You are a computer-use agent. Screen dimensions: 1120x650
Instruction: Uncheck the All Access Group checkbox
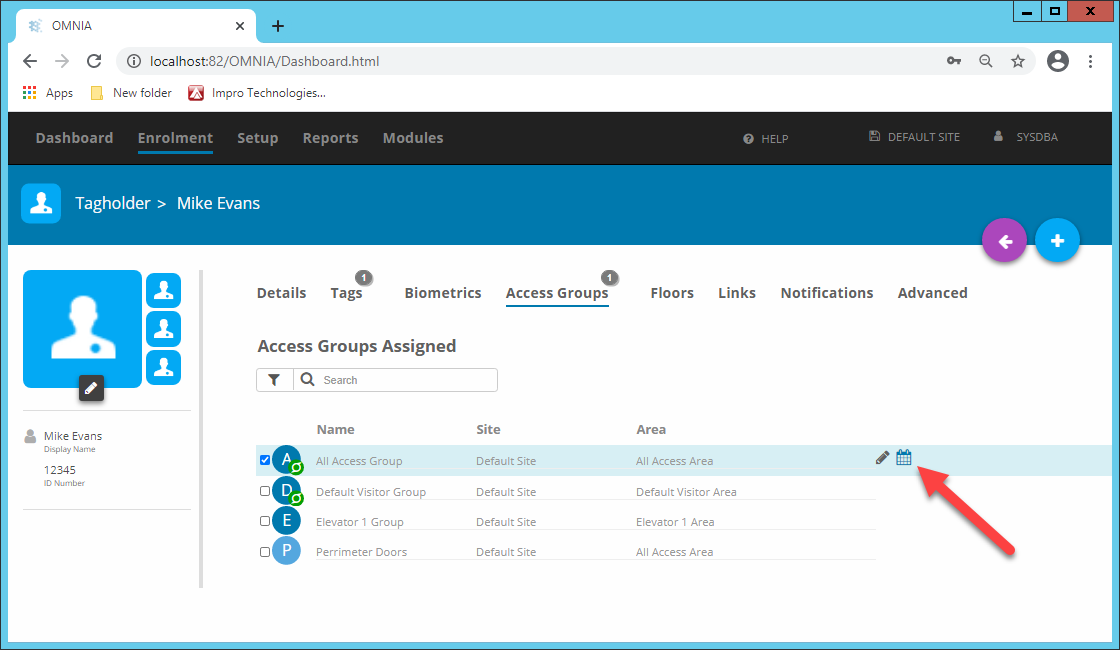(x=265, y=460)
